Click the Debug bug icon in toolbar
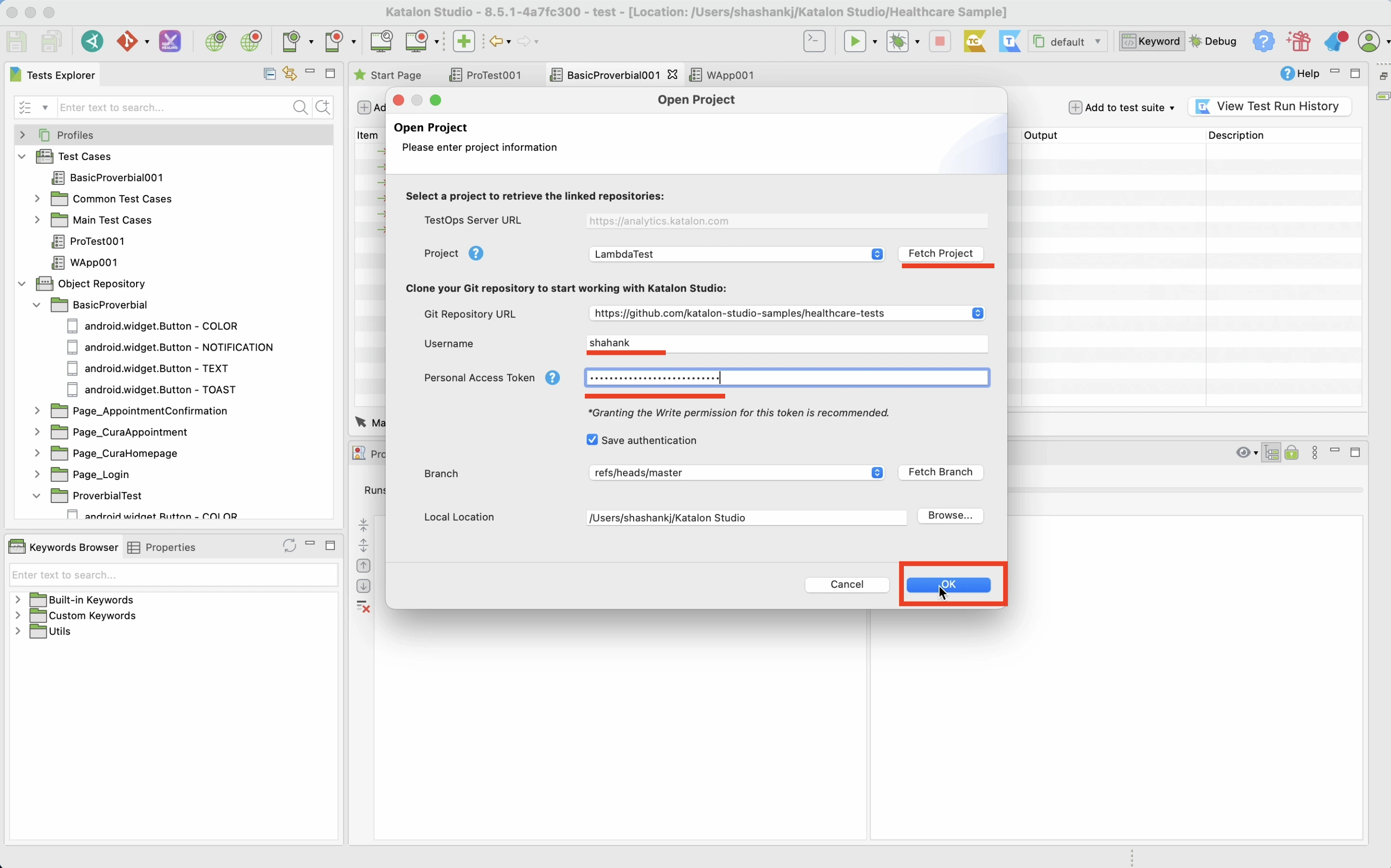This screenshot has width=1391, height=868. tap(898, 41)
